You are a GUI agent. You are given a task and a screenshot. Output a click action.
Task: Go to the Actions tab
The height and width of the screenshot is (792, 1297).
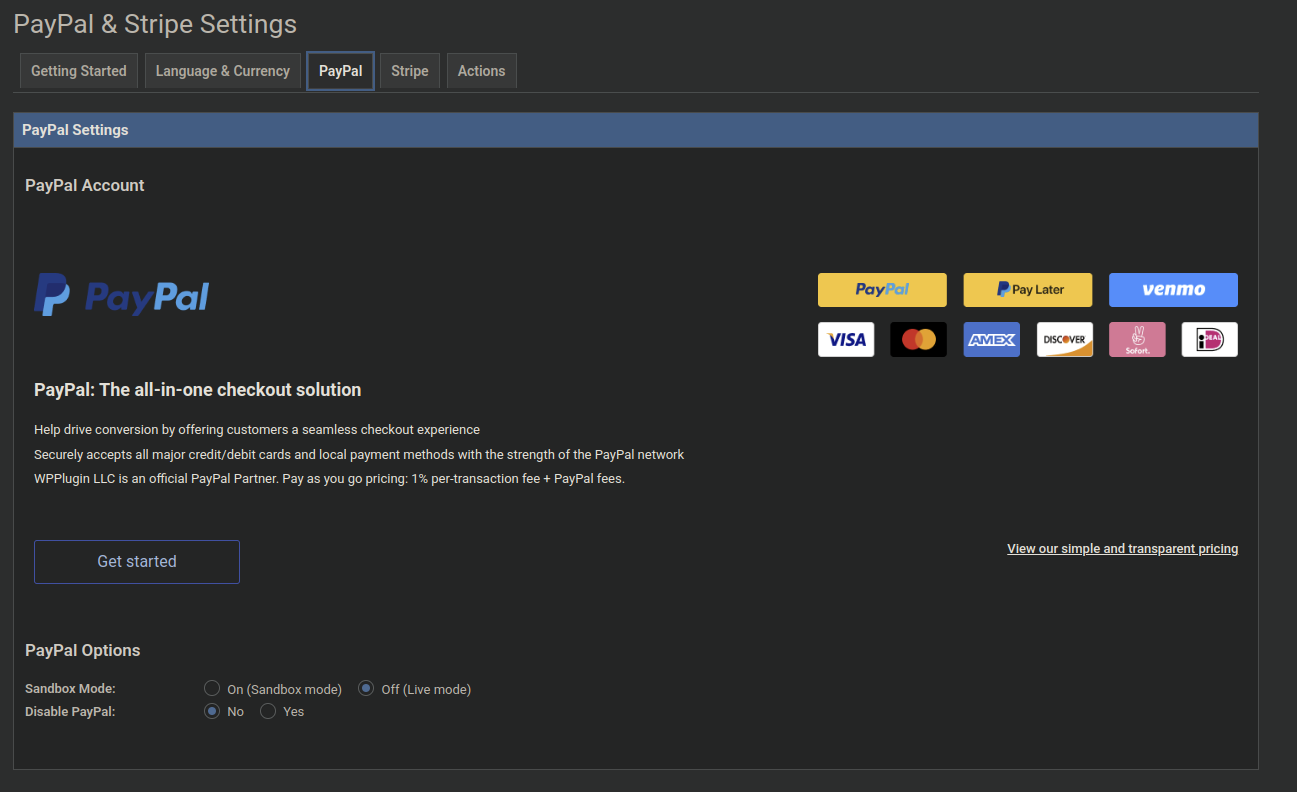pos(482,71)
